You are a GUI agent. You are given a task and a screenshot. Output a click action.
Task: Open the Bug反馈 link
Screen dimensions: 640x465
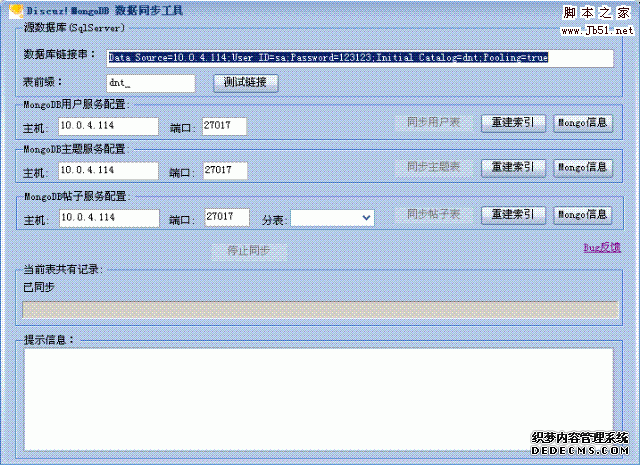coord(602,247)
